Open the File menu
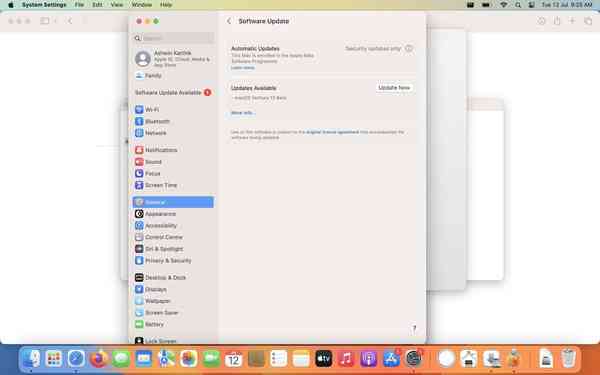600x375 pixels. (79, 5)
